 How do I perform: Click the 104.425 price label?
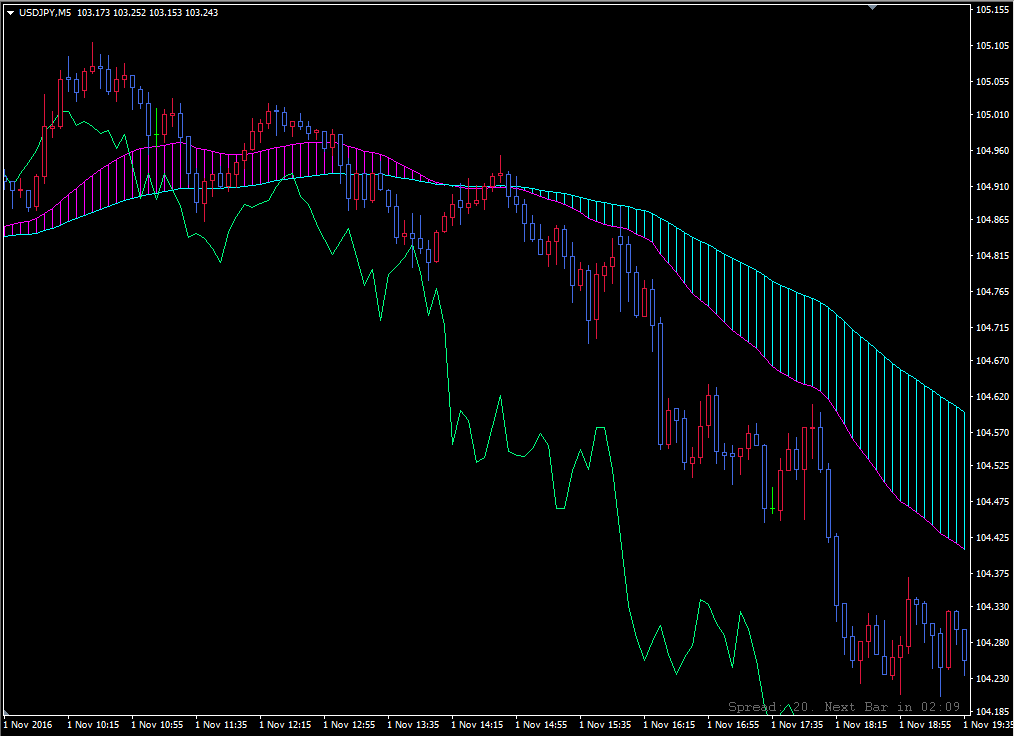coord(993,537)
